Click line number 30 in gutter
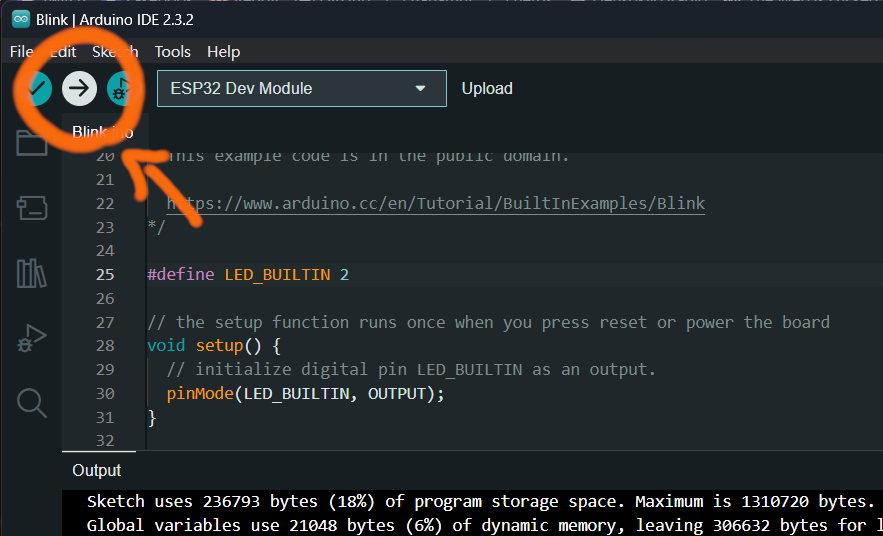The image size is (883, 536). (x=105, y=394)
